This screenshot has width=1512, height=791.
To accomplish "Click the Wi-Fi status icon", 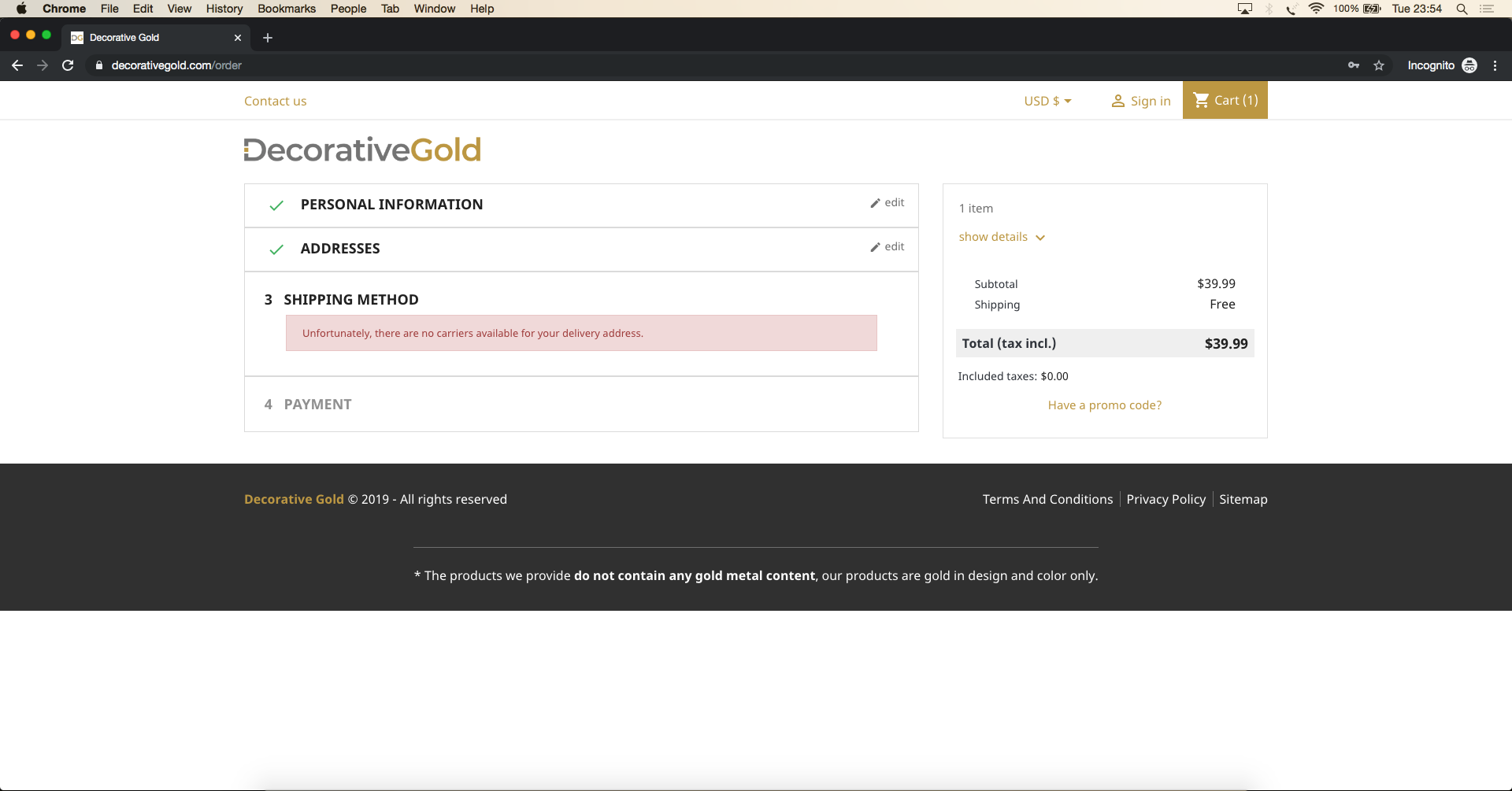I will tap(1316, 9).
